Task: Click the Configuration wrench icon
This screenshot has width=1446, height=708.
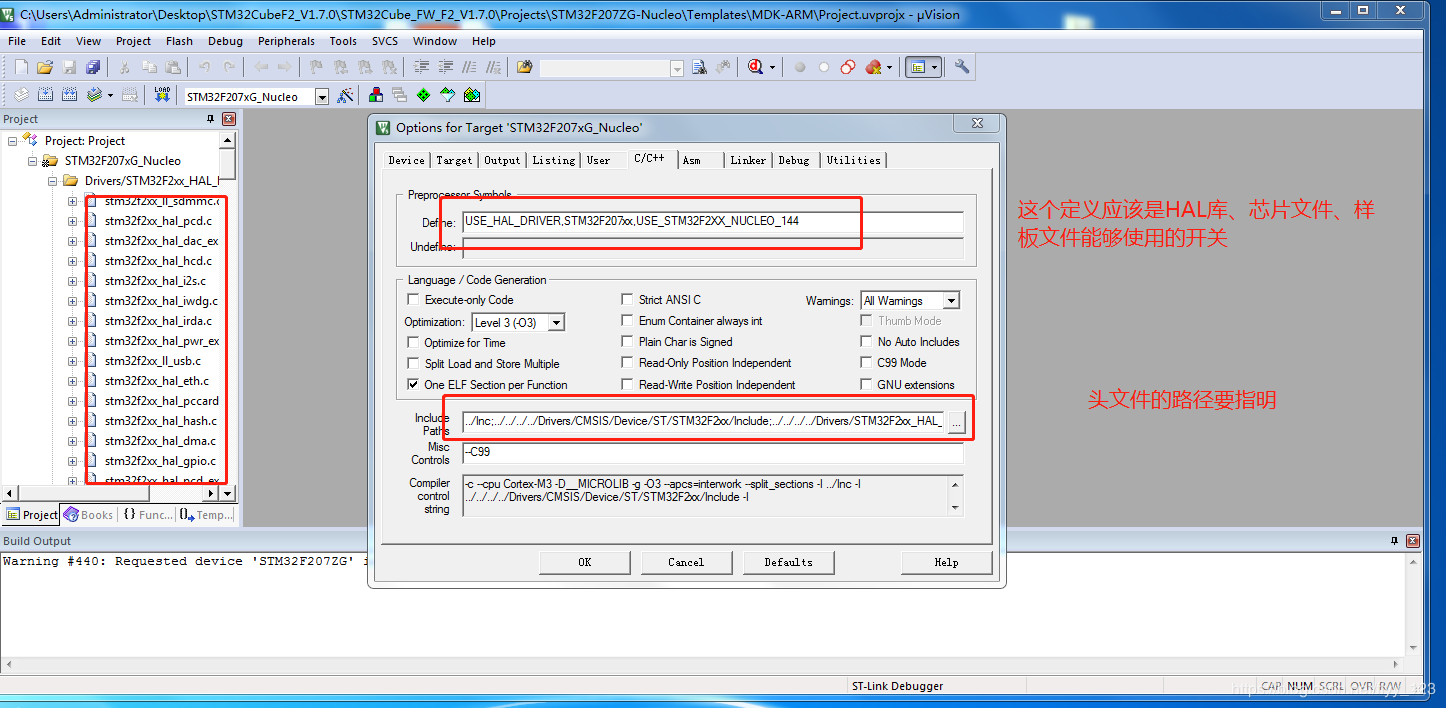Action: [962, 67]
